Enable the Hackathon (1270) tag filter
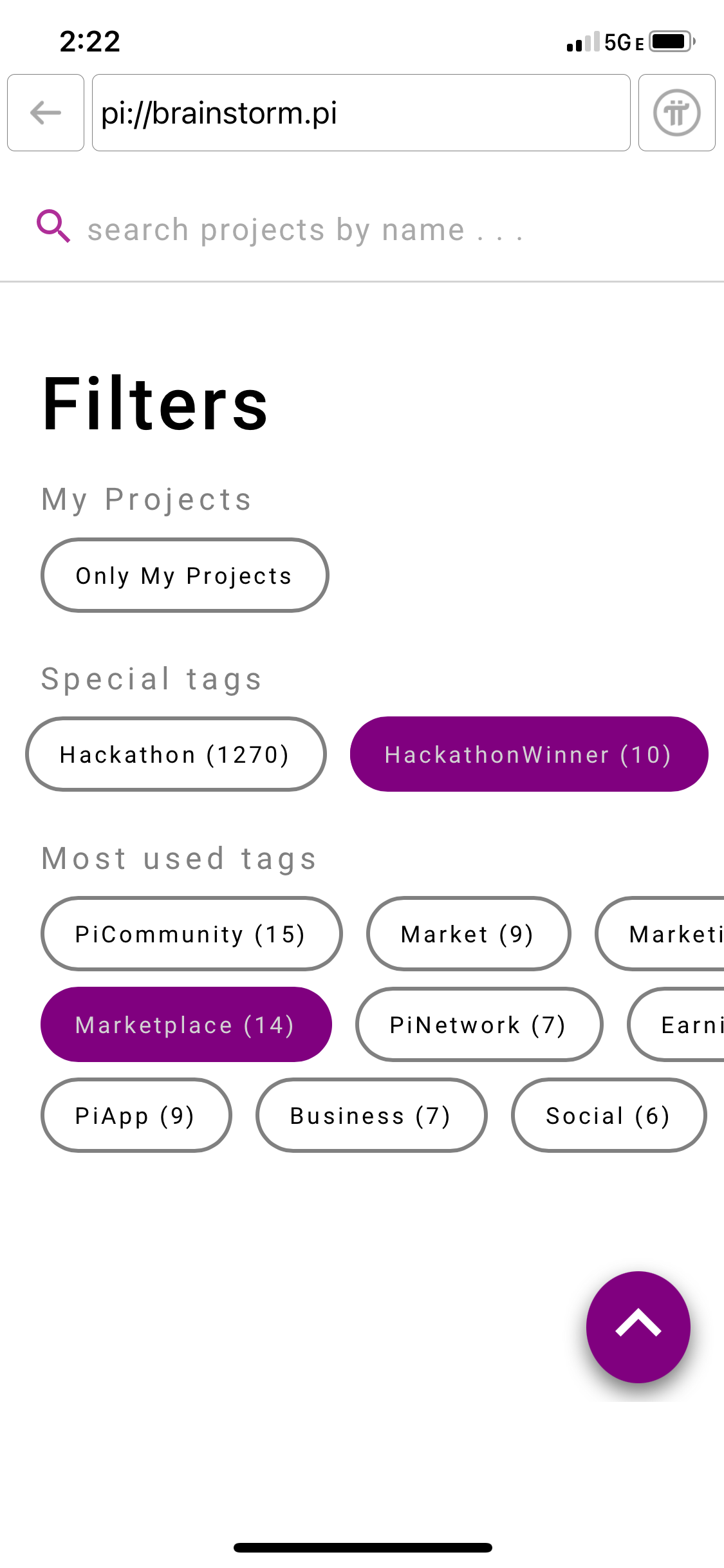Image resolution: width=724 pixels, height=1568 pixels. tap(176, 754)
